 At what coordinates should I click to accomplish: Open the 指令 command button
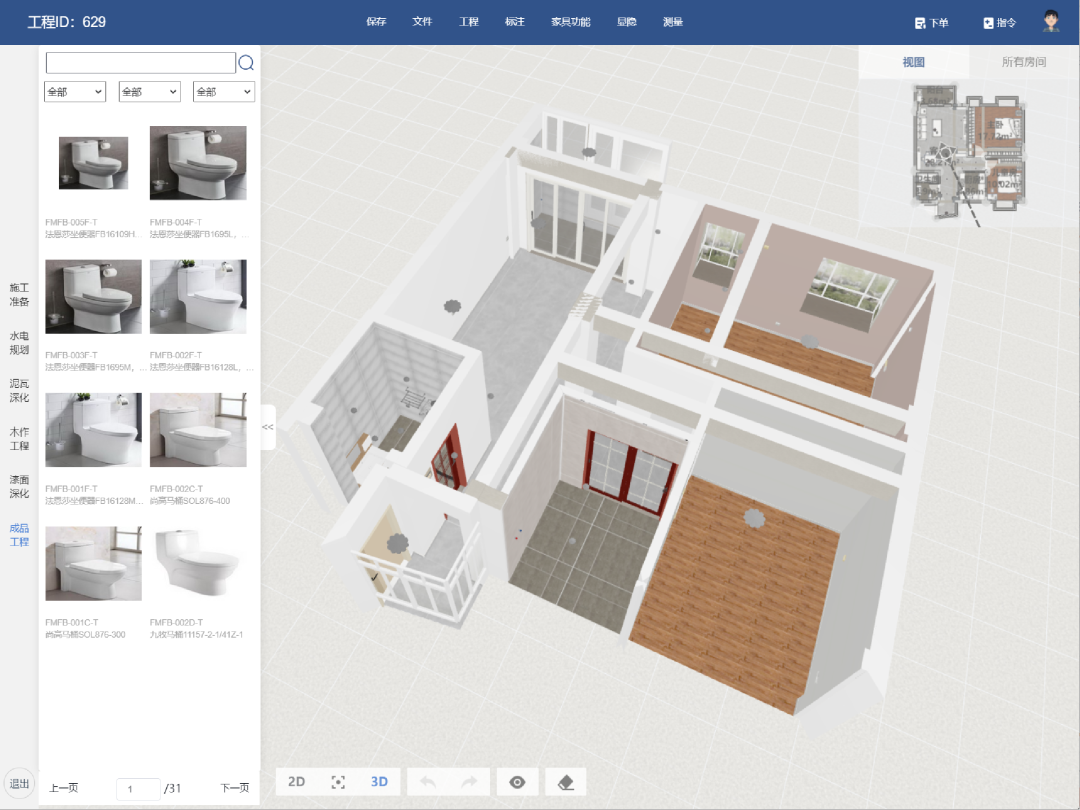pyautogui.click(x=999, y=23)
